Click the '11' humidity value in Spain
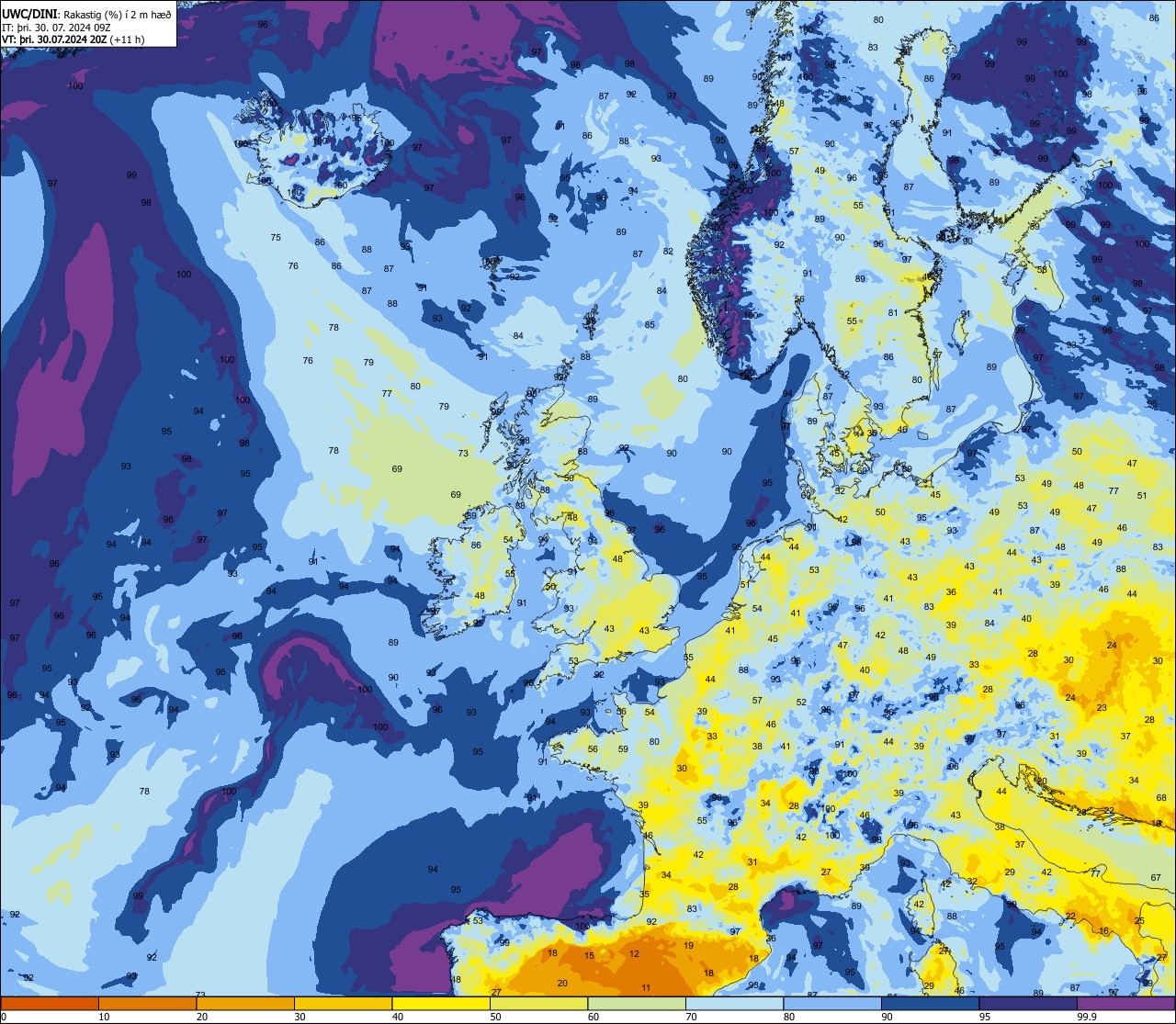Screen dimensions: 1176x1024 click(646, 987)
